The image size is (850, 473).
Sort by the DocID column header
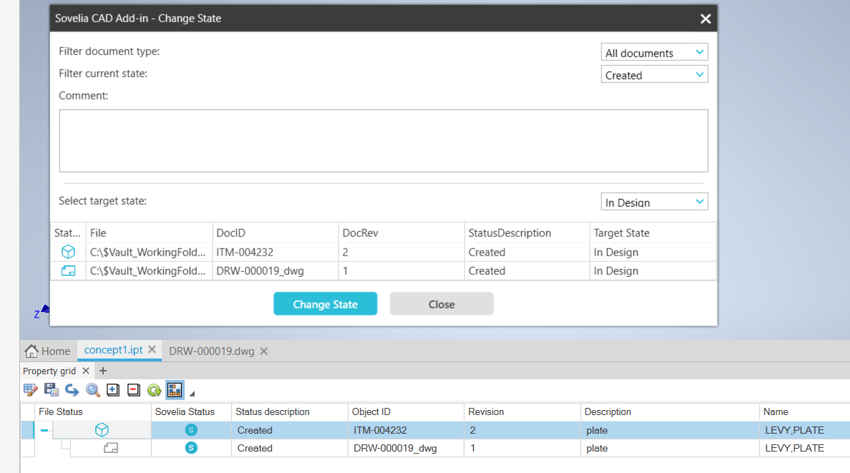pyautogui.click(x=275, y=233)
